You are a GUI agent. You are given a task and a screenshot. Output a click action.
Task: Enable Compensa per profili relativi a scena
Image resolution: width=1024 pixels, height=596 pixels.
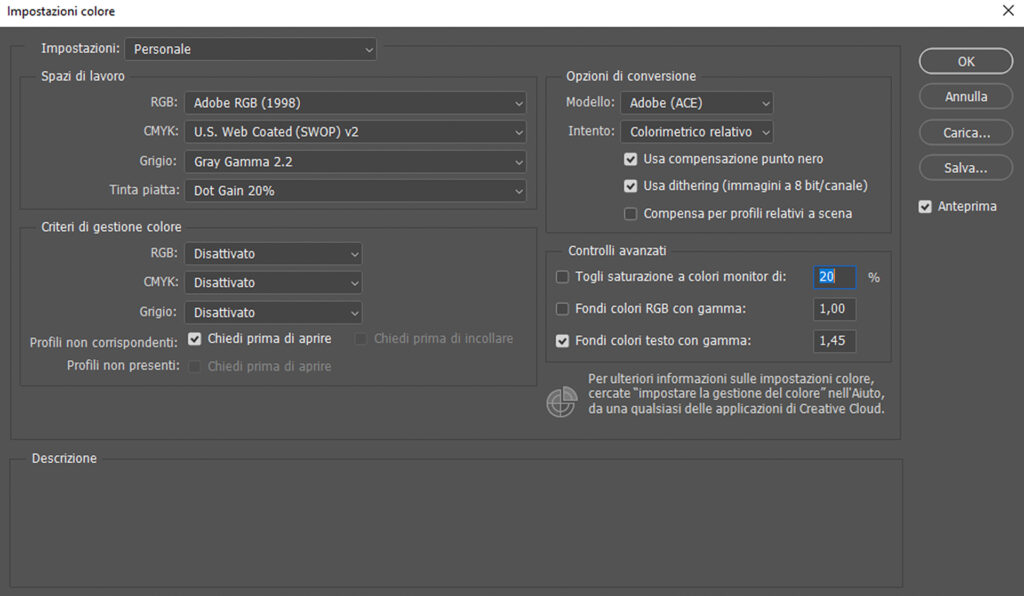[630, 213]
